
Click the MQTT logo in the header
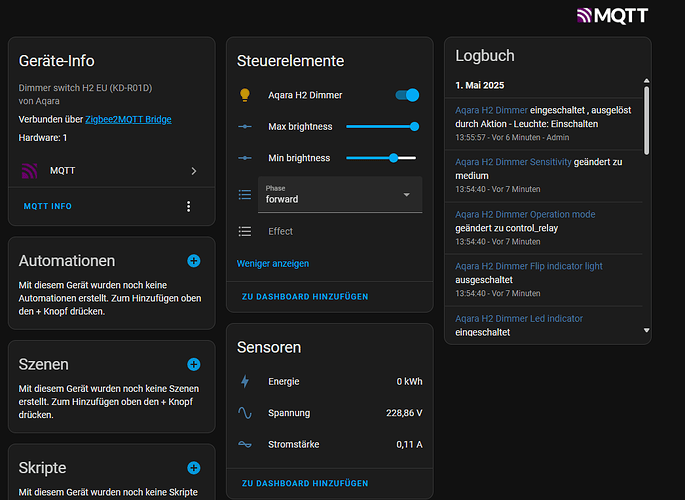click(612, 16)
